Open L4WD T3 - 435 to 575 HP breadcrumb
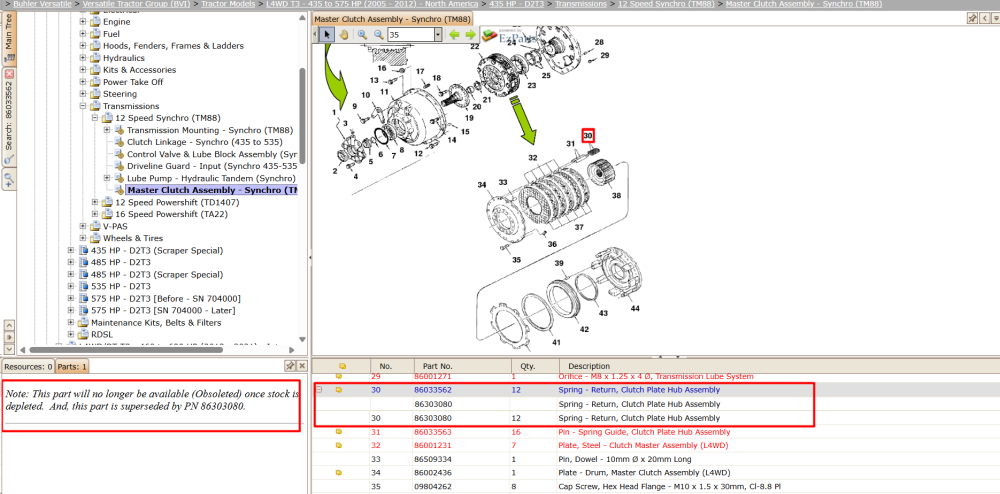This screenshot has height=494, width=1000. pyautogui.click(x=372, y=4)
